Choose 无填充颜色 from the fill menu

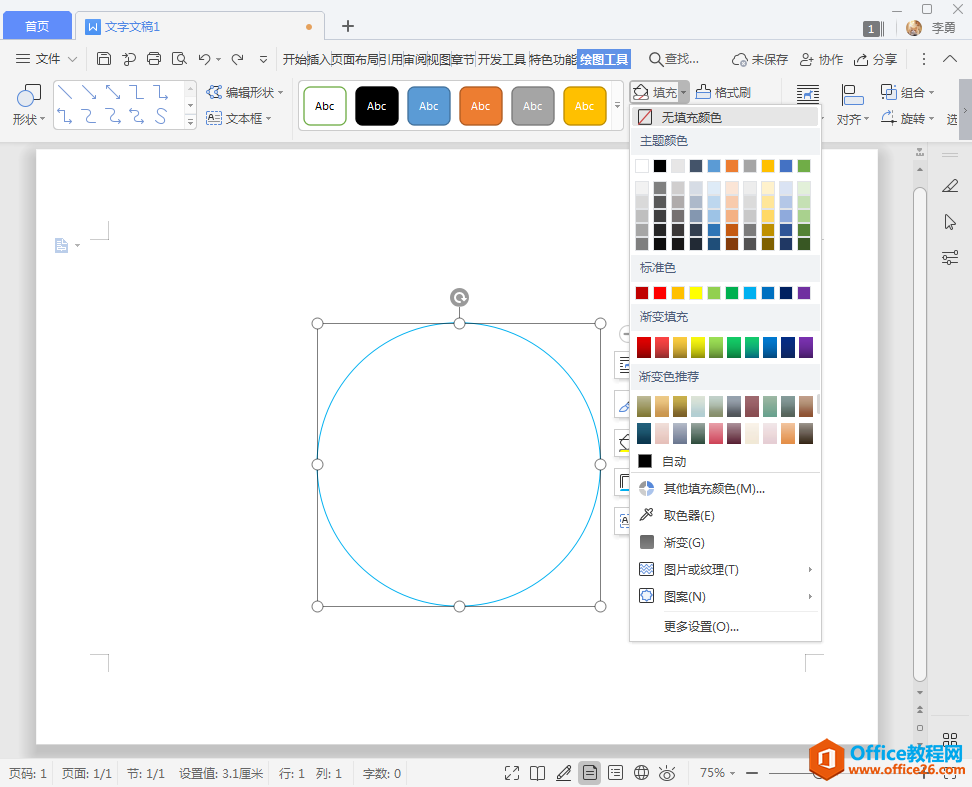coord(691,117)
